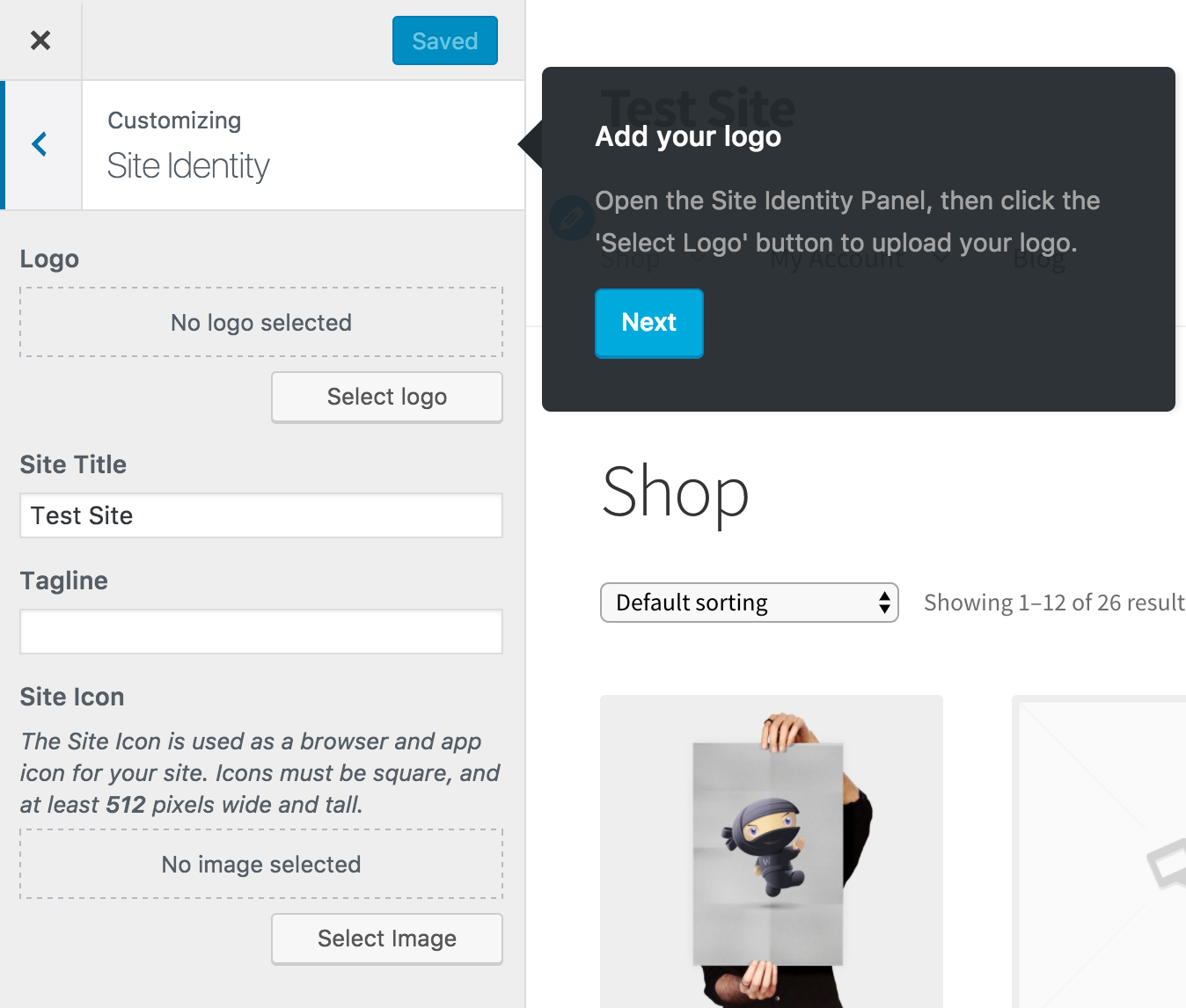Click the My Account menu item
This screenshot has height=1008, width=1186.
pos(834,258)
